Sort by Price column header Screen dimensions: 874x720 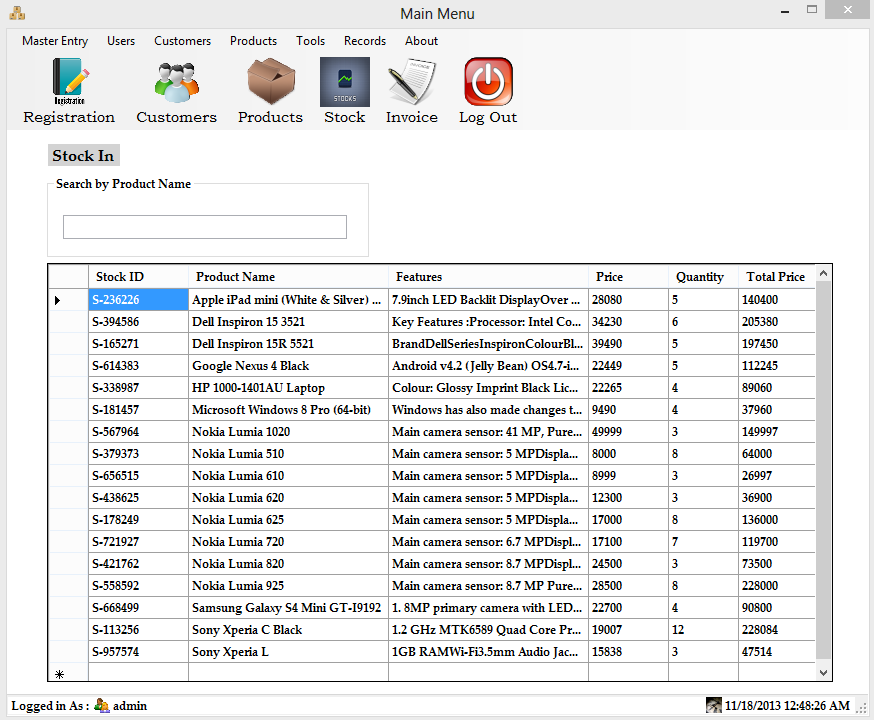628,276
